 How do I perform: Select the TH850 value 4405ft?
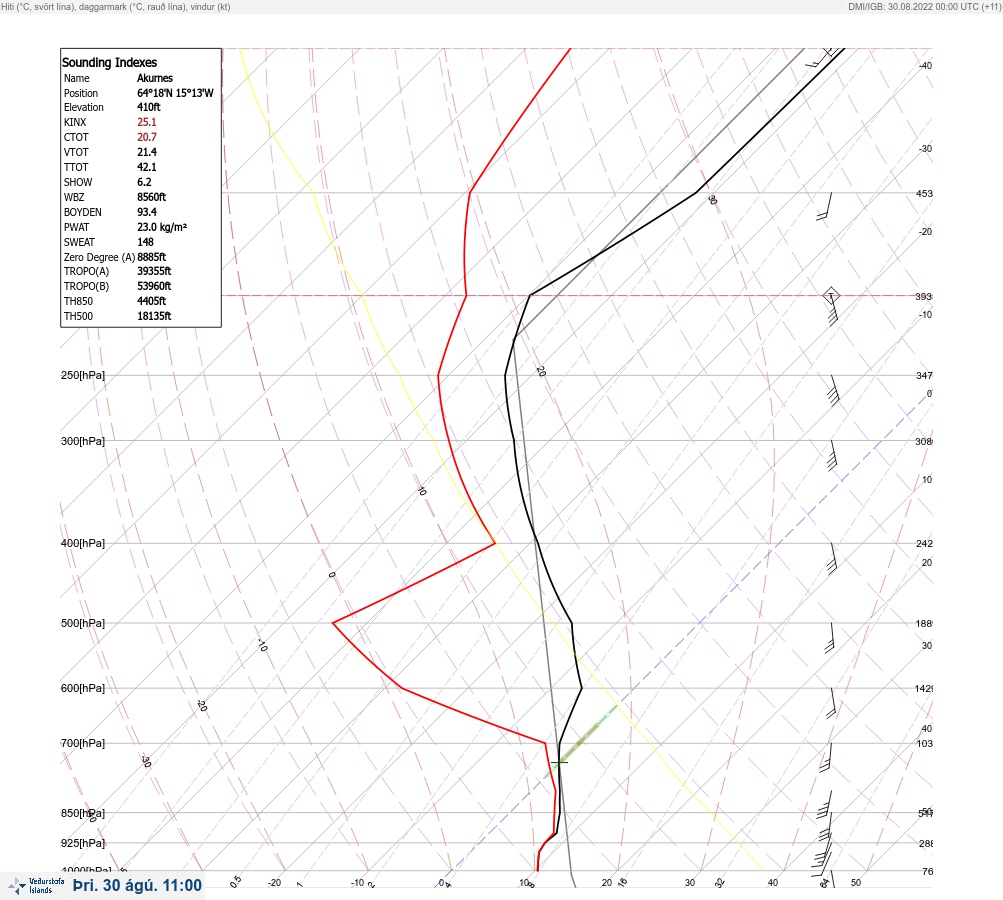coord(152,301)
